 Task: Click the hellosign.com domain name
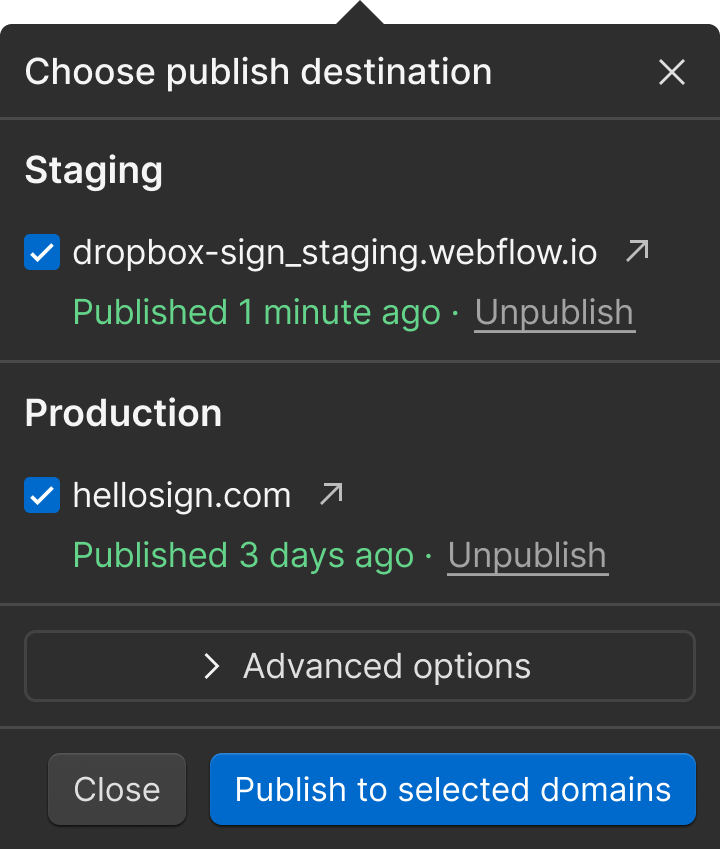[182, 495]
